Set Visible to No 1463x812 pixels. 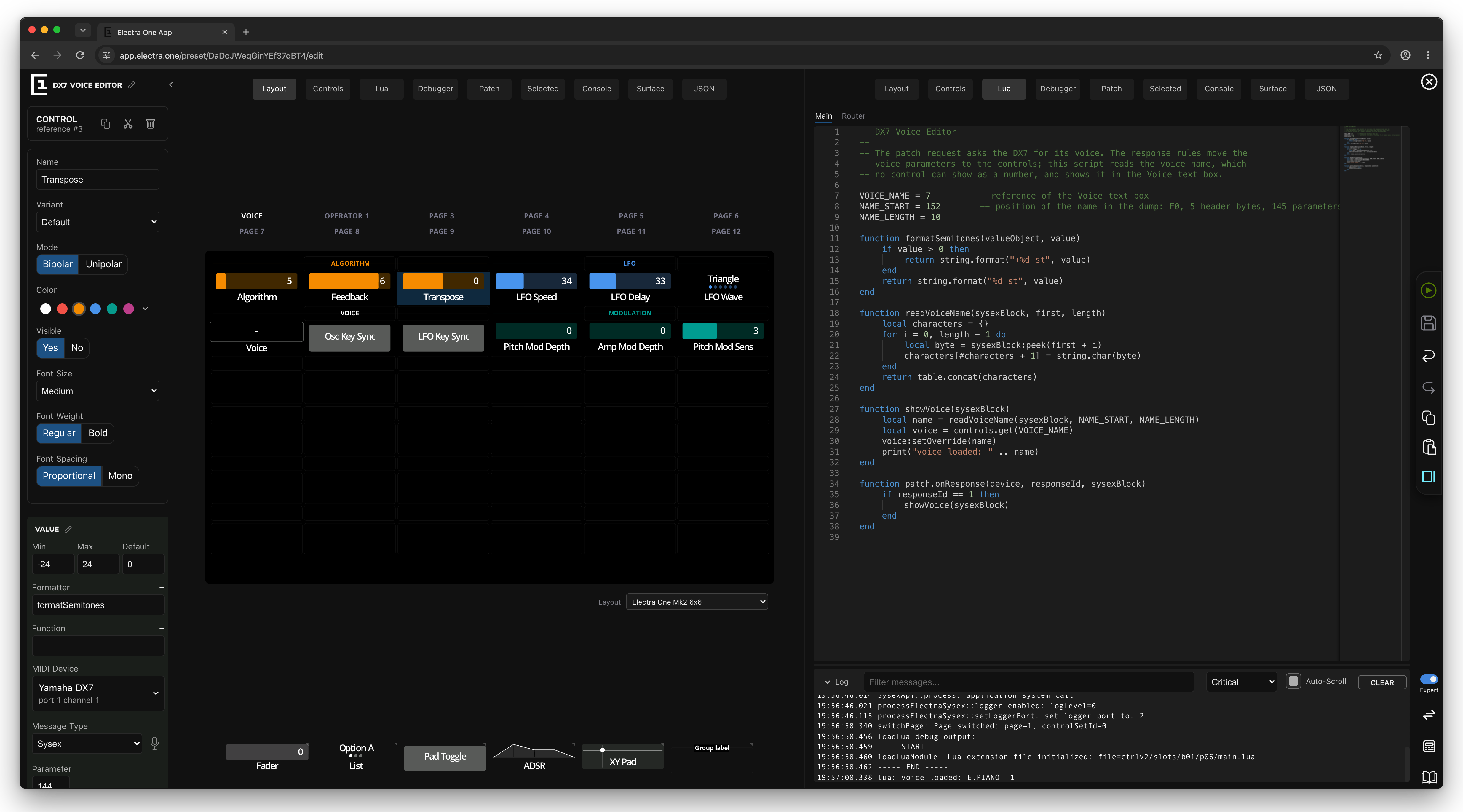click(77, 348)
